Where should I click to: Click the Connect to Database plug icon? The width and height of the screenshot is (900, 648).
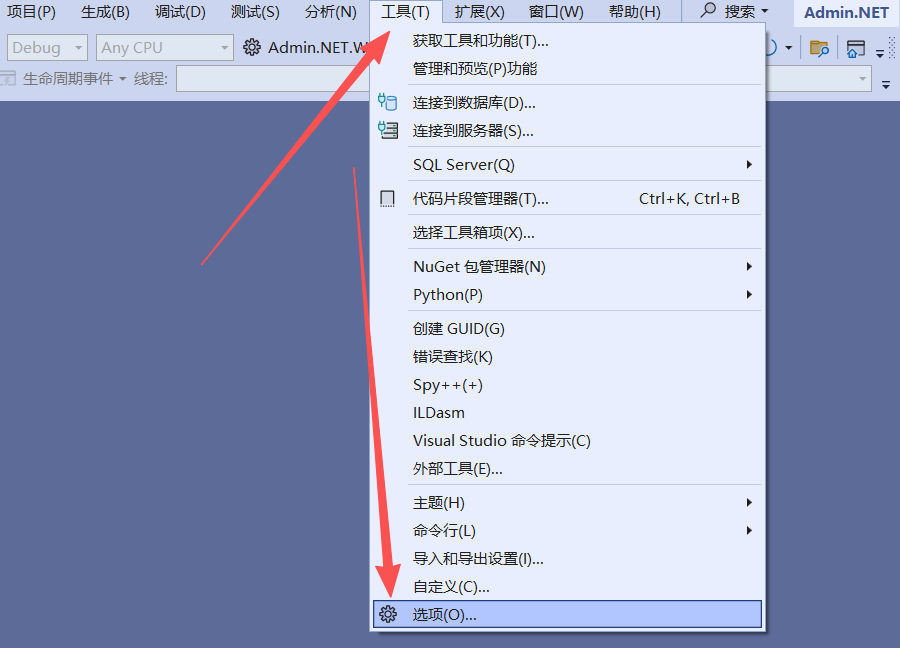tap(387, 102)
